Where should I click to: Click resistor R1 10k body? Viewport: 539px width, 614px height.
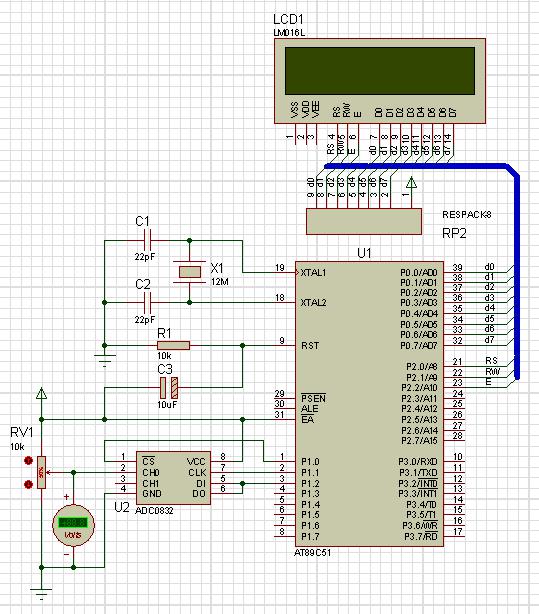(x=173, y=345)
